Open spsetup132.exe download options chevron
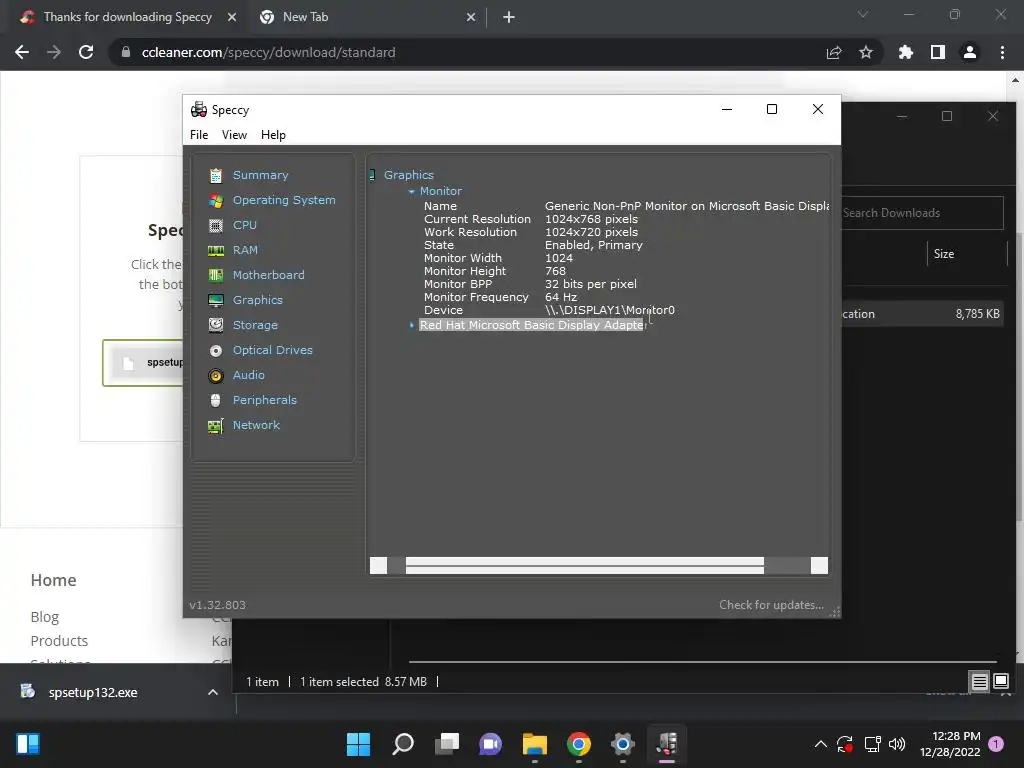This screenshot has width=1024, height=768. 212,692
